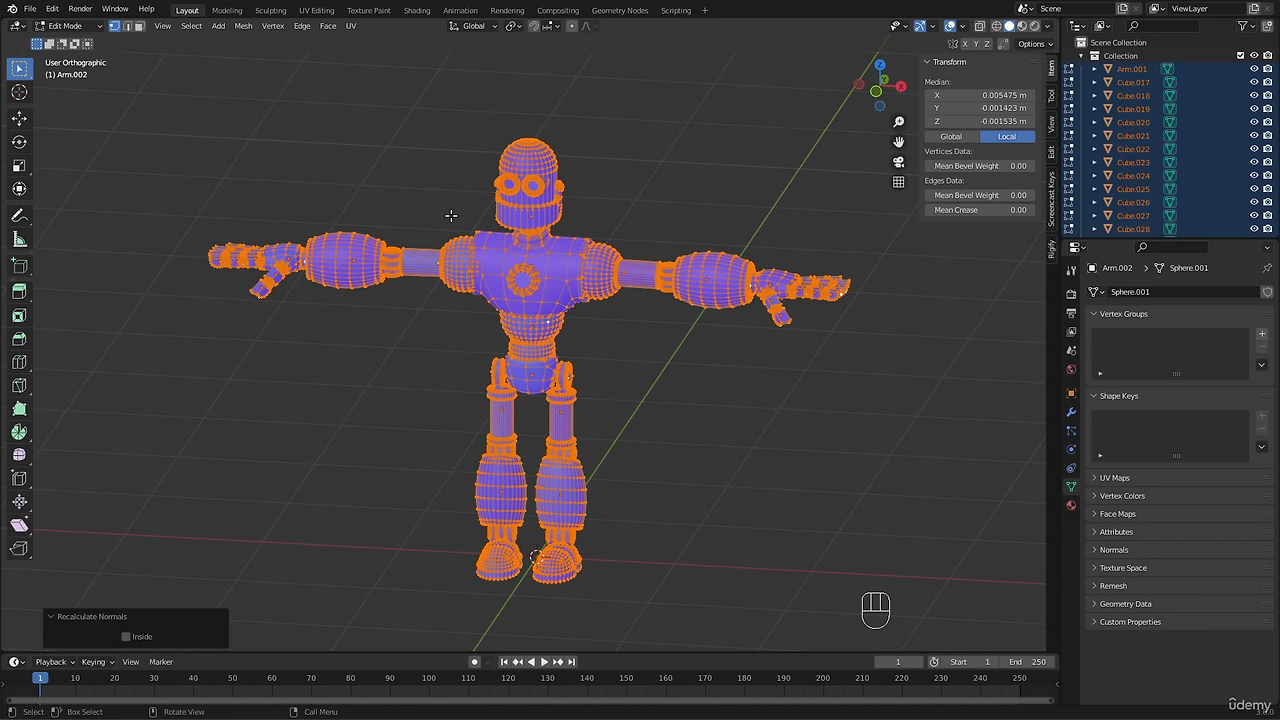Select the Annotate pencil tool
The image size is (1280, 720).
(19, 216)
